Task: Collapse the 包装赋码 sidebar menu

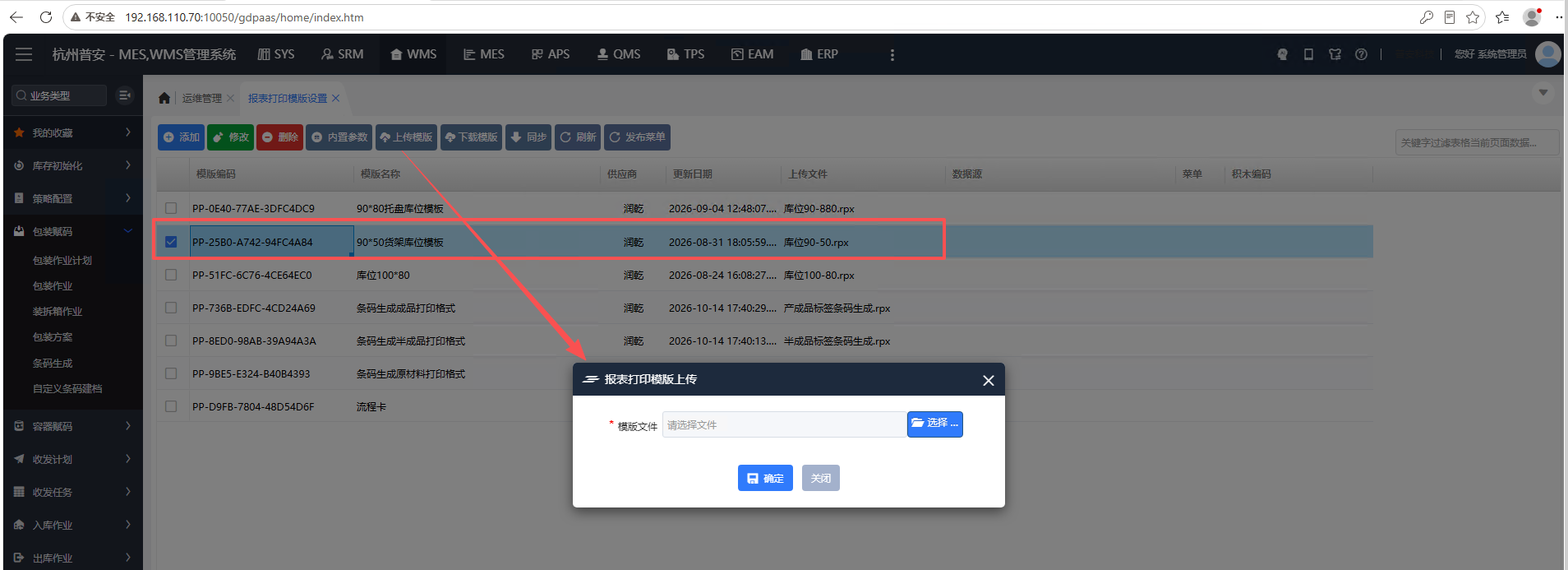Action: click(x=72, y=231)
